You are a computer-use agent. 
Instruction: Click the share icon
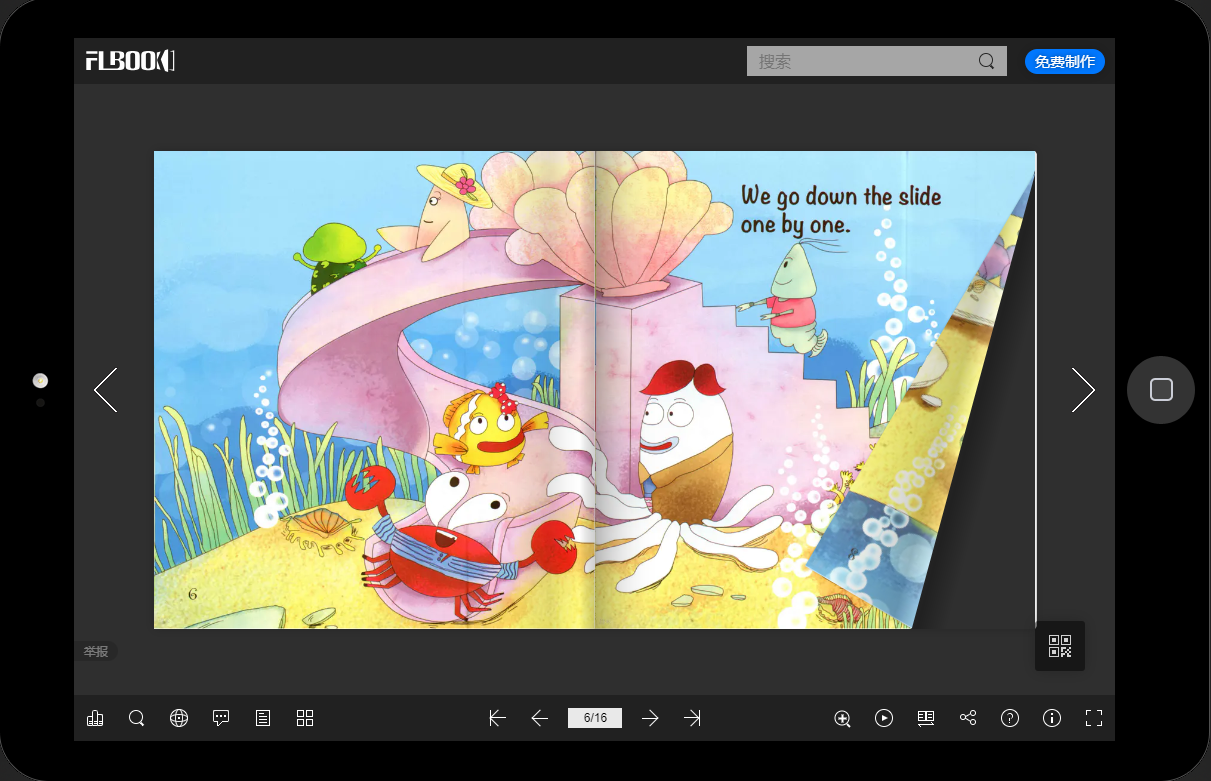coord(968,718)
